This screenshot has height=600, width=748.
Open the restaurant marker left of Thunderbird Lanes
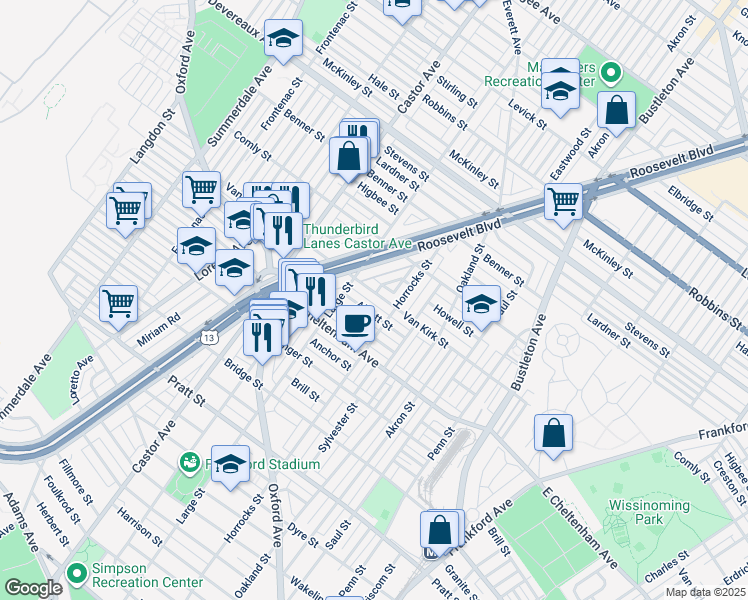click(283, 232)
